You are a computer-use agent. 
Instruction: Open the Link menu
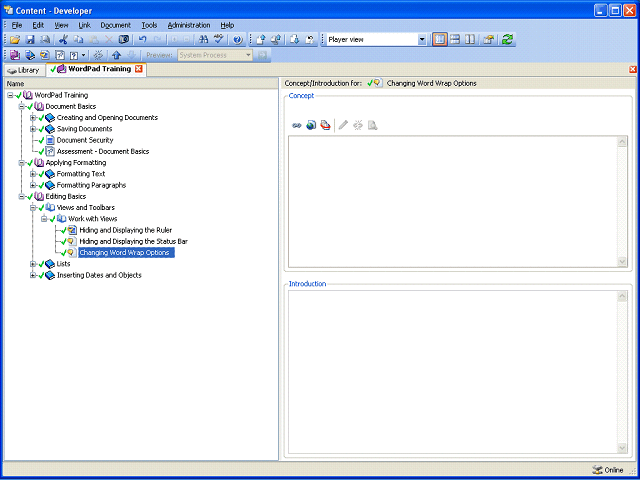click(x=84, y=25)
